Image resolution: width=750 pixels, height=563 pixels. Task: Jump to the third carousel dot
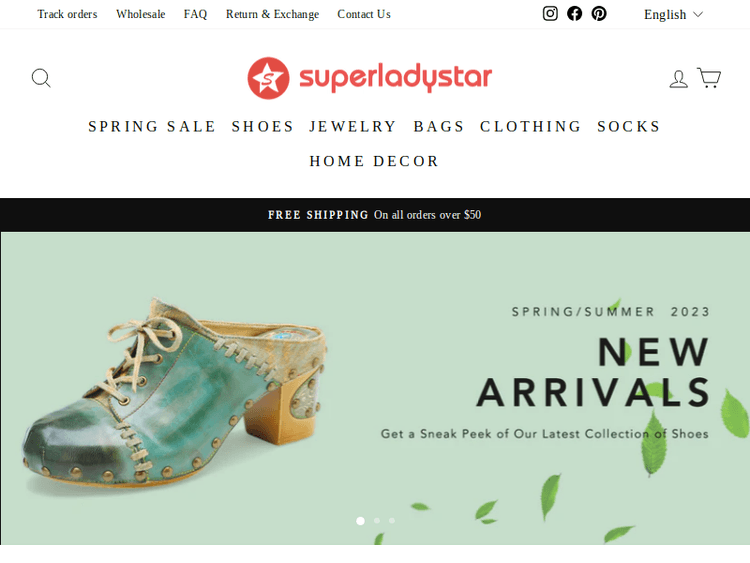(392, 520)
